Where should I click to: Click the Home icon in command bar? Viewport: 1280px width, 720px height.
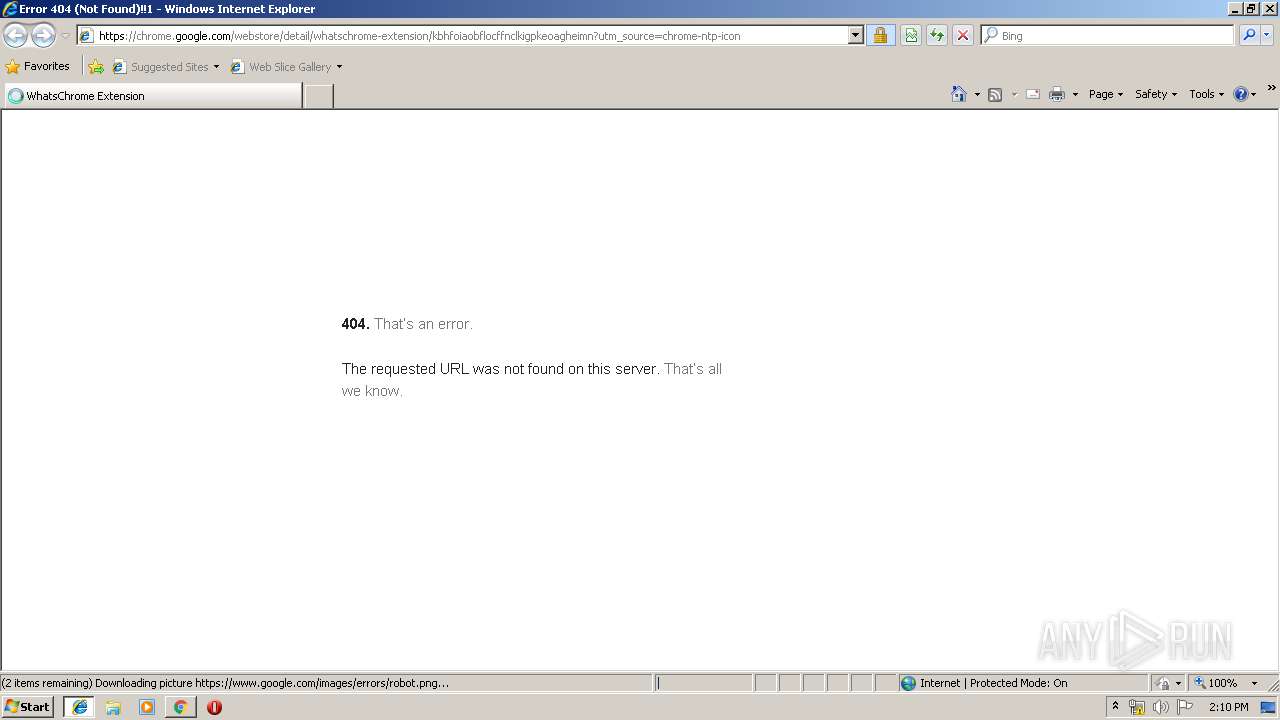959,94
